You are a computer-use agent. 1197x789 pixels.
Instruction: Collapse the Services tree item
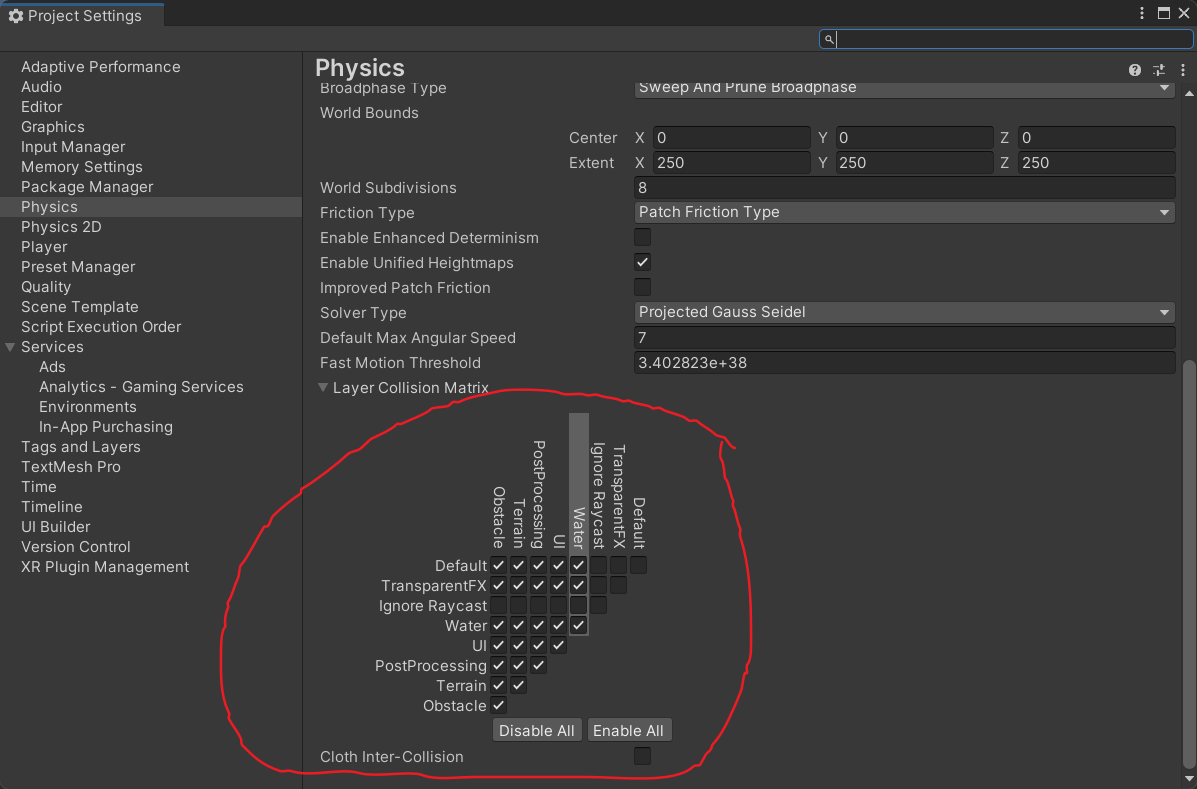[11, 347]
